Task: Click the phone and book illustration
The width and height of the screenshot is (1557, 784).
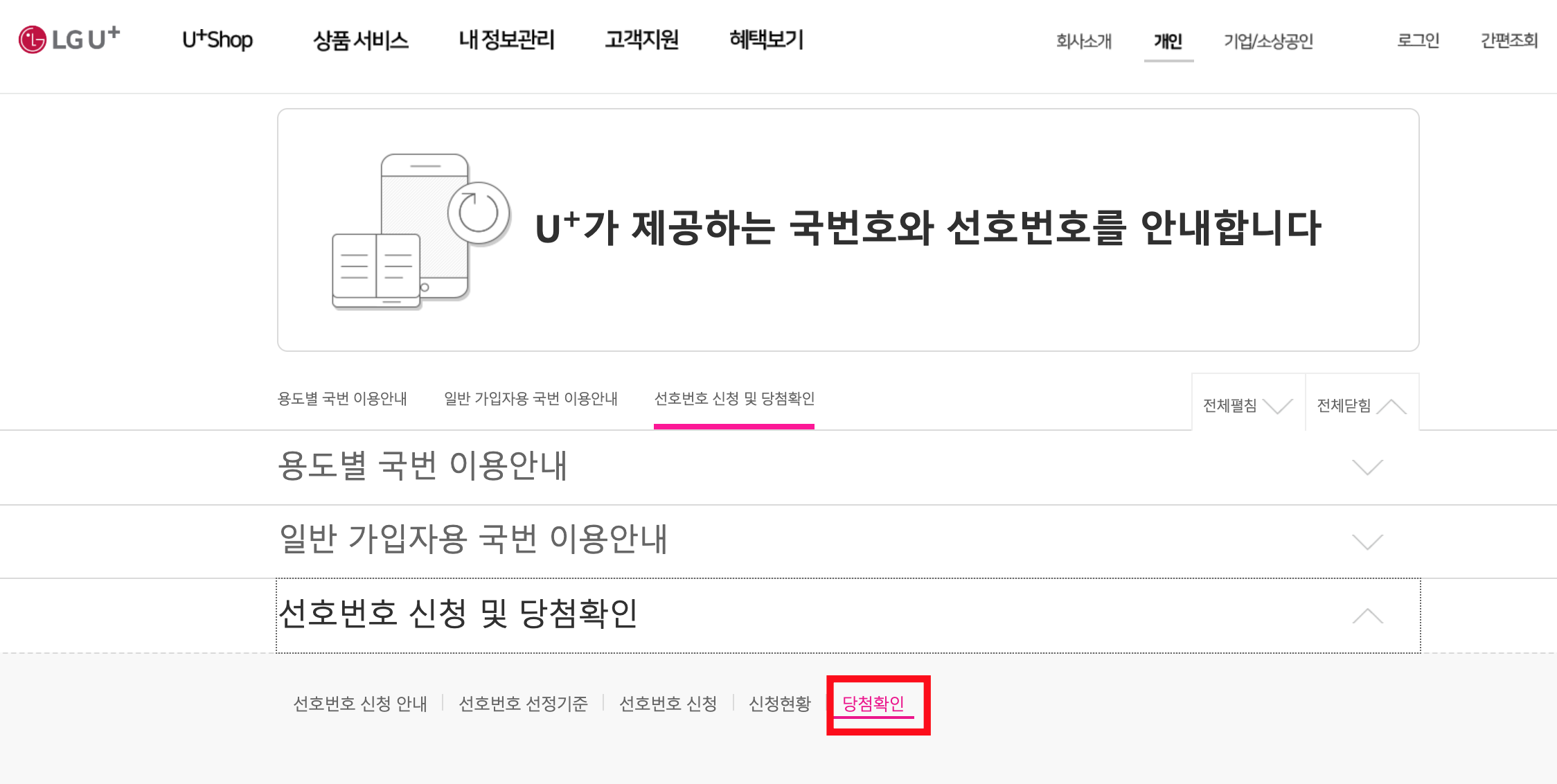Action: [420, 231]
